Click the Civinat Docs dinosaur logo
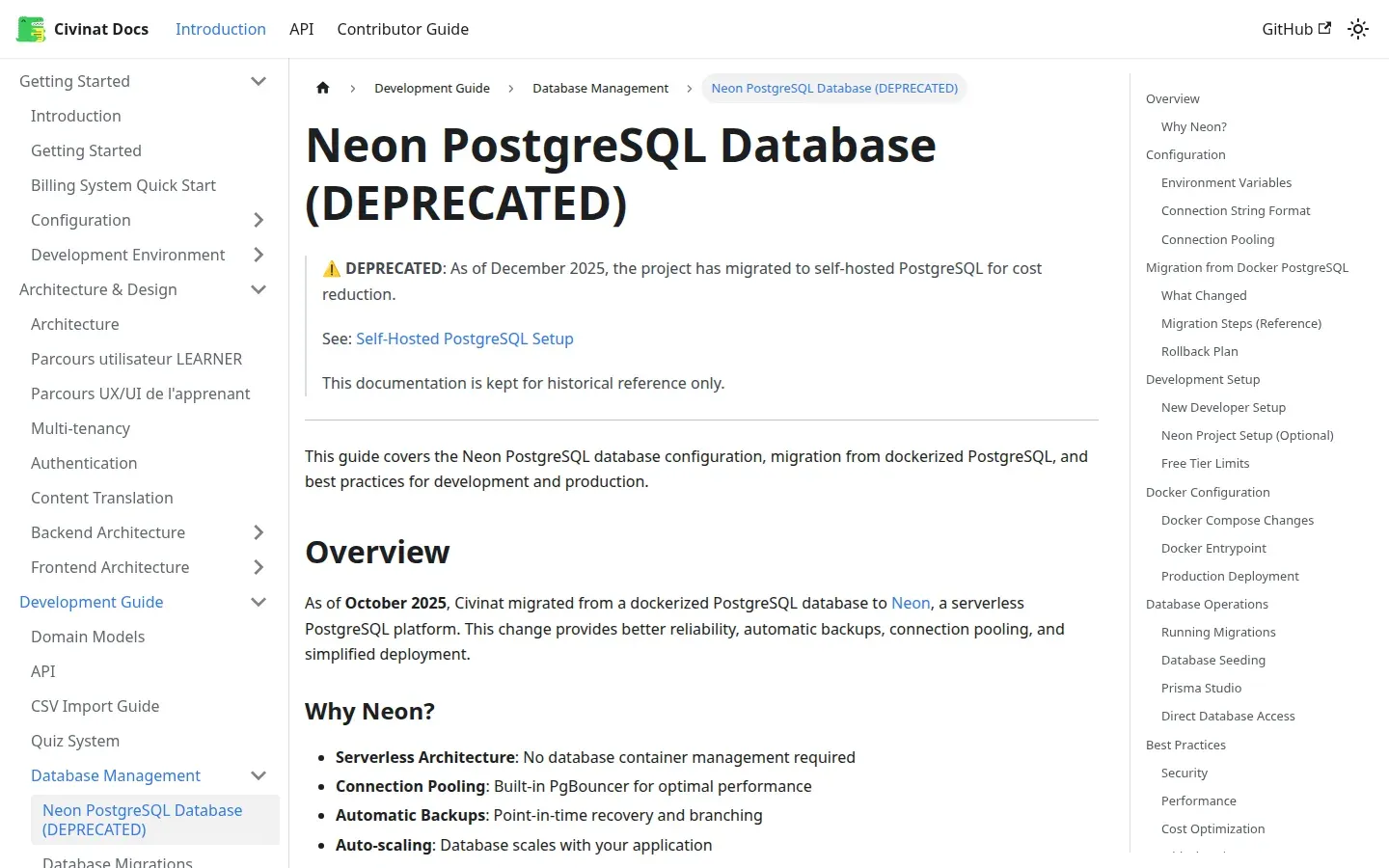This screenshot has width=1389, height=868. click(x=31, y=29)
